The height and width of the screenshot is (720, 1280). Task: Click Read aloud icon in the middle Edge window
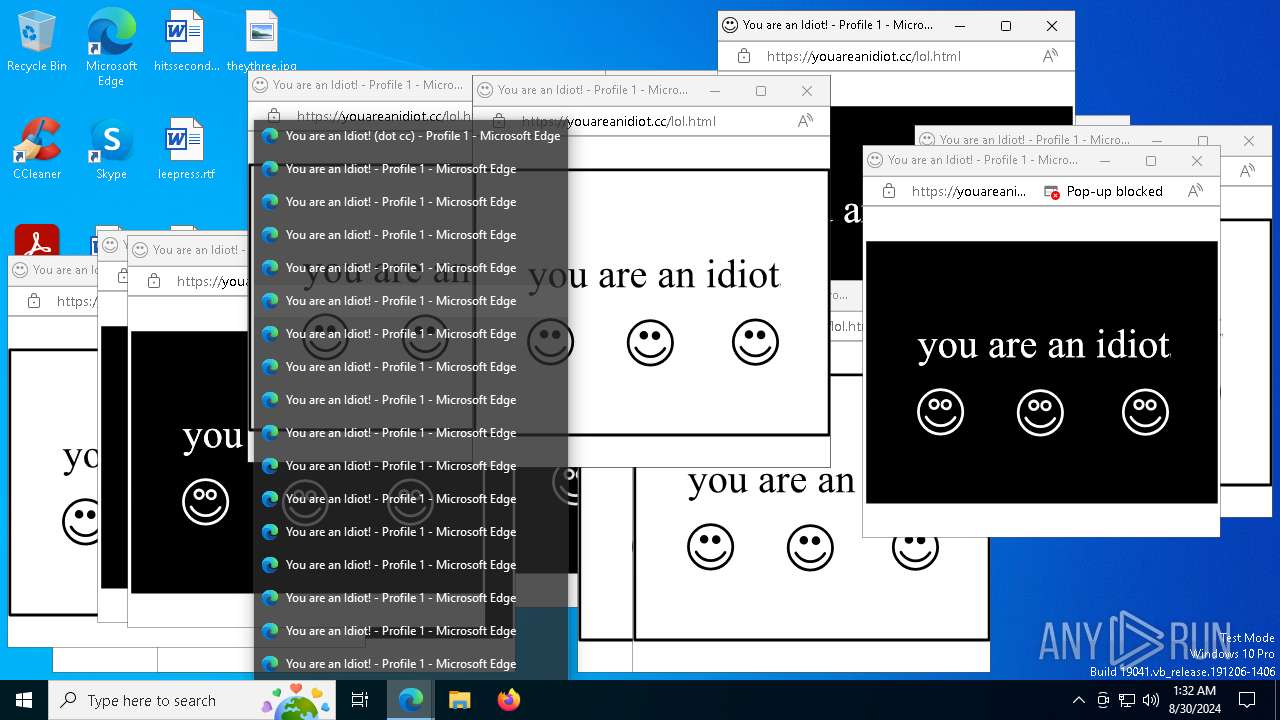[x=805, y=121]
